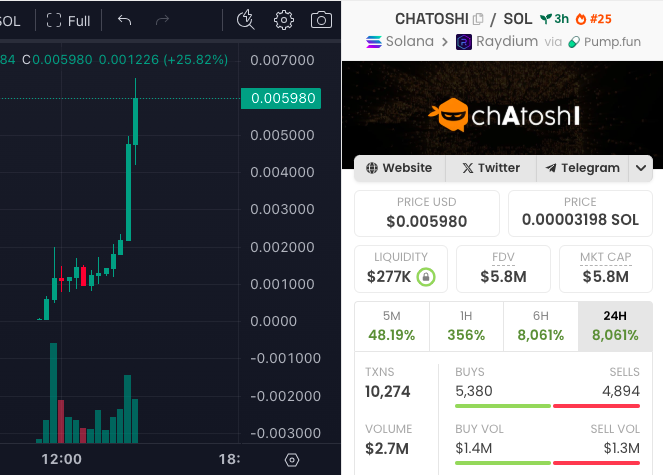Open the project Twitter link

pos(491,168)
